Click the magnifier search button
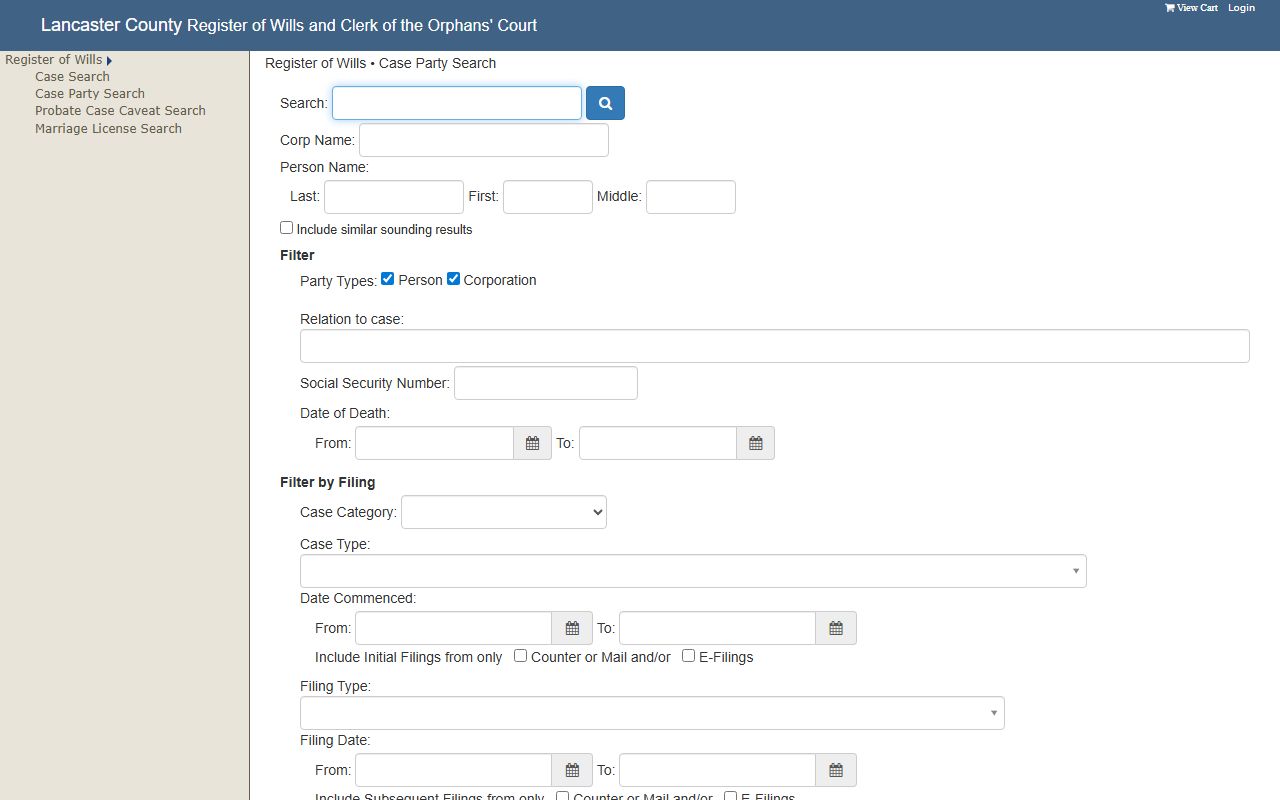The image size is (1280, 800). pyautogui.click(x=605, y=103)
